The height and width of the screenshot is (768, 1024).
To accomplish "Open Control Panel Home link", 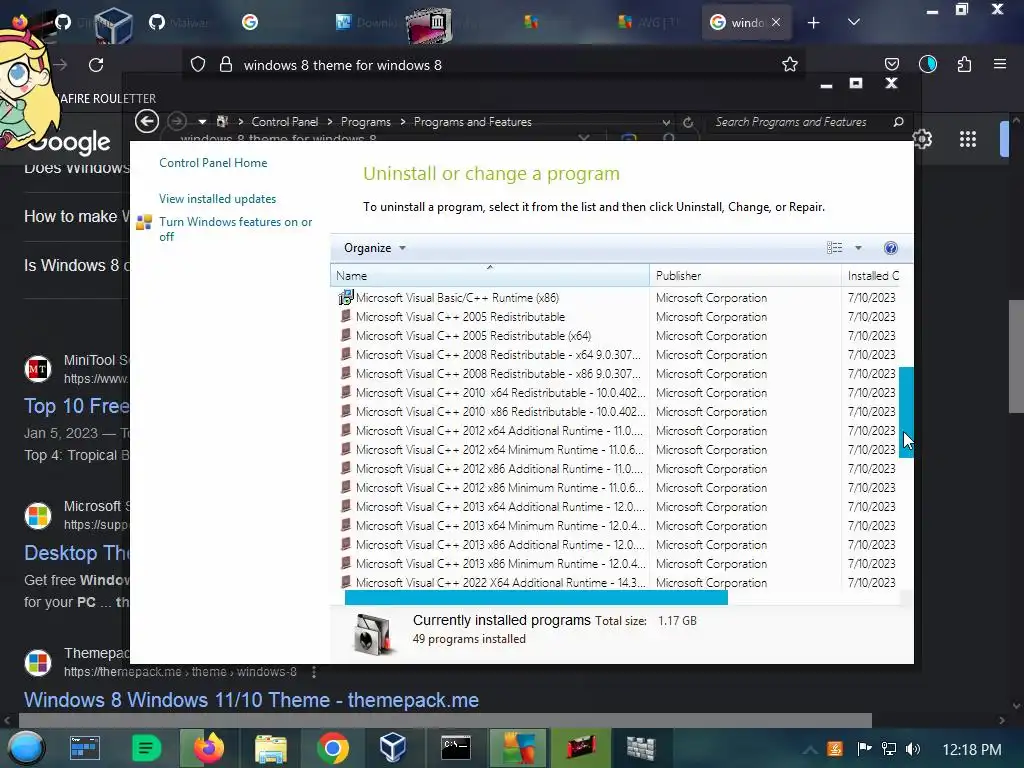I will (x=213, y=163).
